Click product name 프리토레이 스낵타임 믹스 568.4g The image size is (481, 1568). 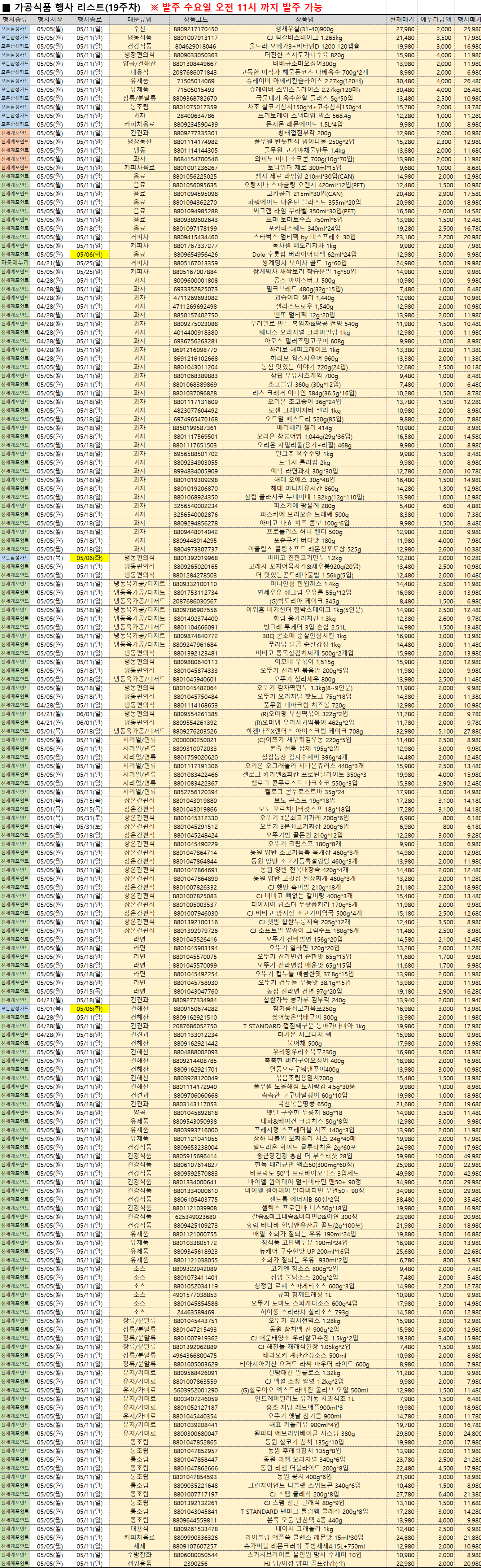tap(304, 116)
